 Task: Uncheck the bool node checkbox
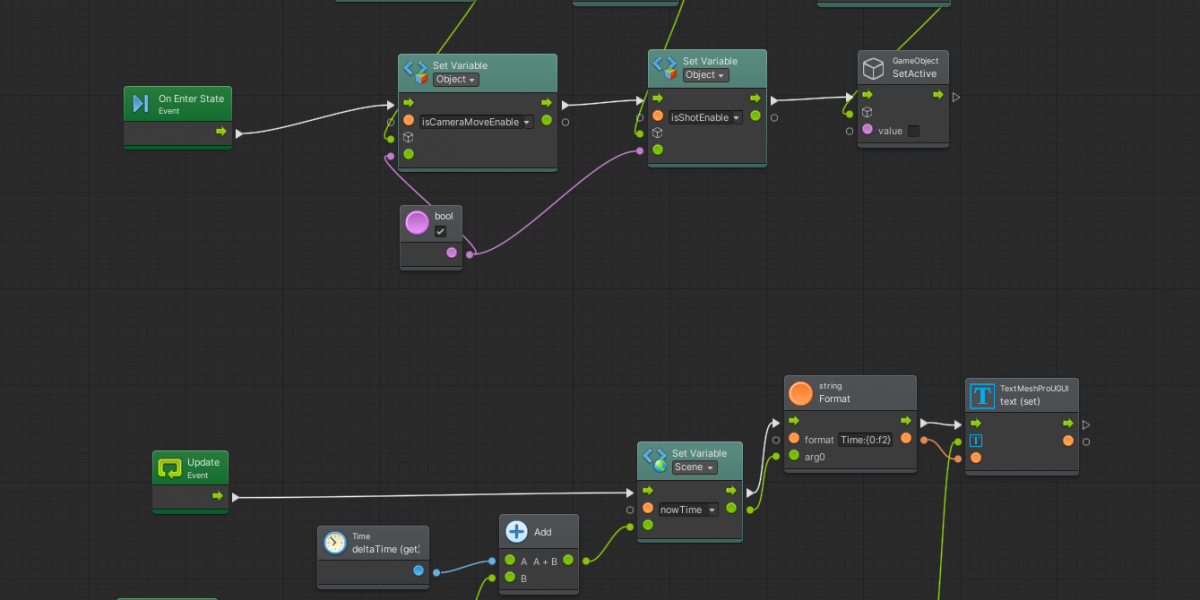point(440,232)
